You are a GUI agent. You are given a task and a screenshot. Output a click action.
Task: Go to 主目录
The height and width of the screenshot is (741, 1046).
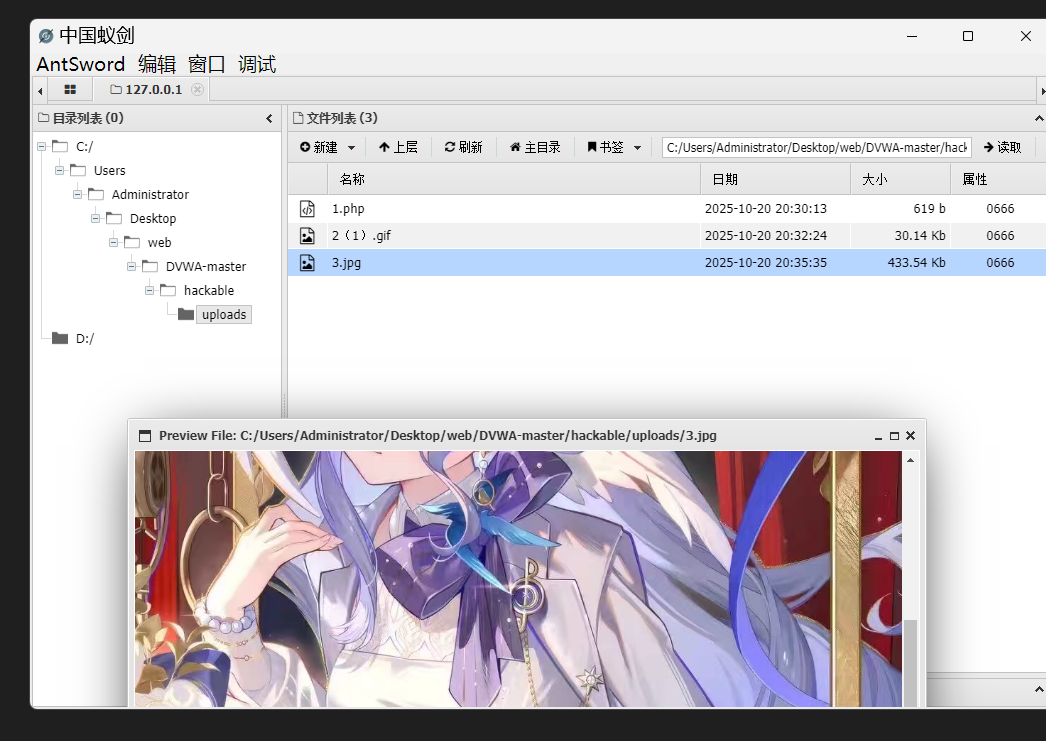click(535, 147)
